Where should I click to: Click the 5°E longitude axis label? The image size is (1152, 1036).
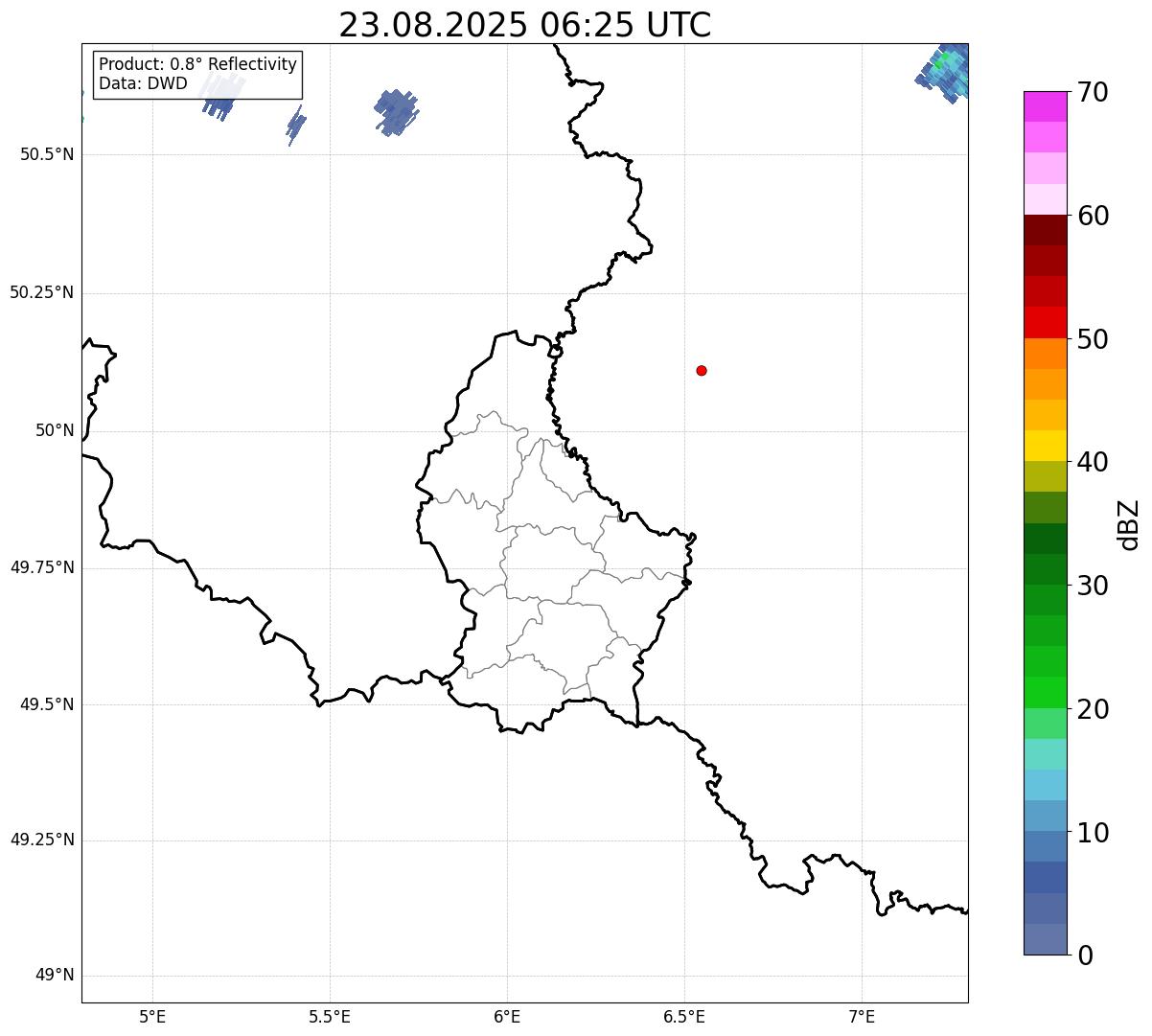pos(152,1015)
